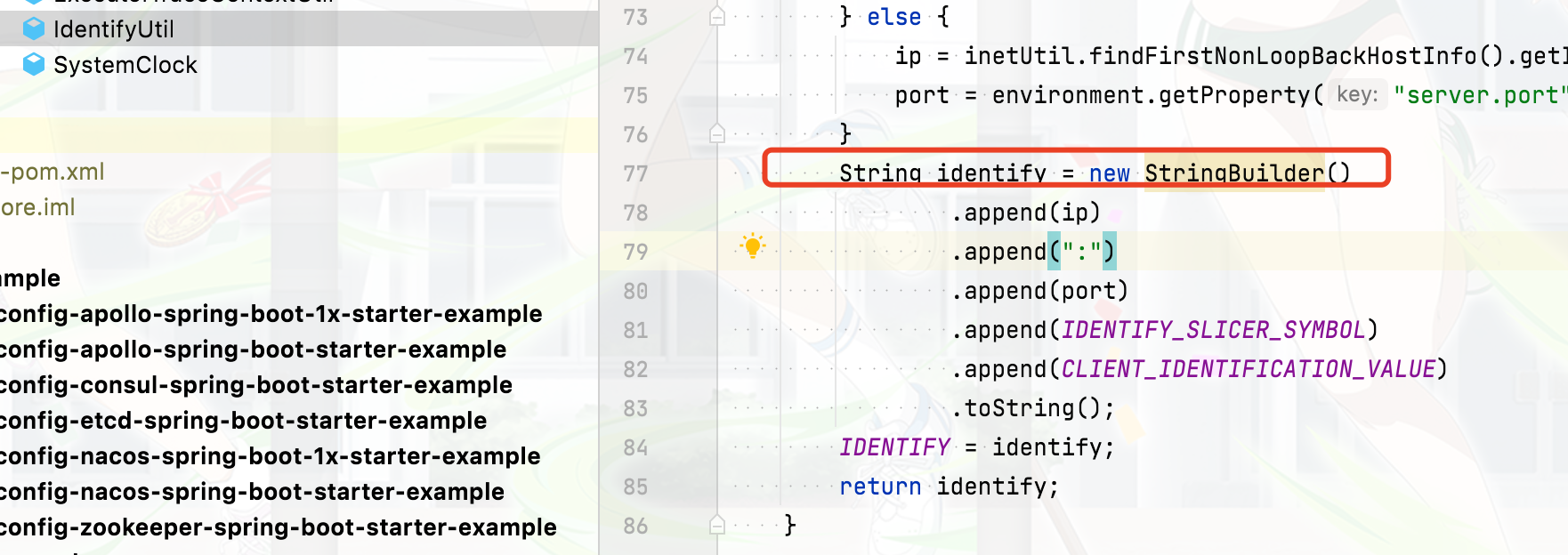Viewport: 1568px width, 555px height.
Task: Click the yellow lightbulb quick-fix icon
Action: pos(753,246)
